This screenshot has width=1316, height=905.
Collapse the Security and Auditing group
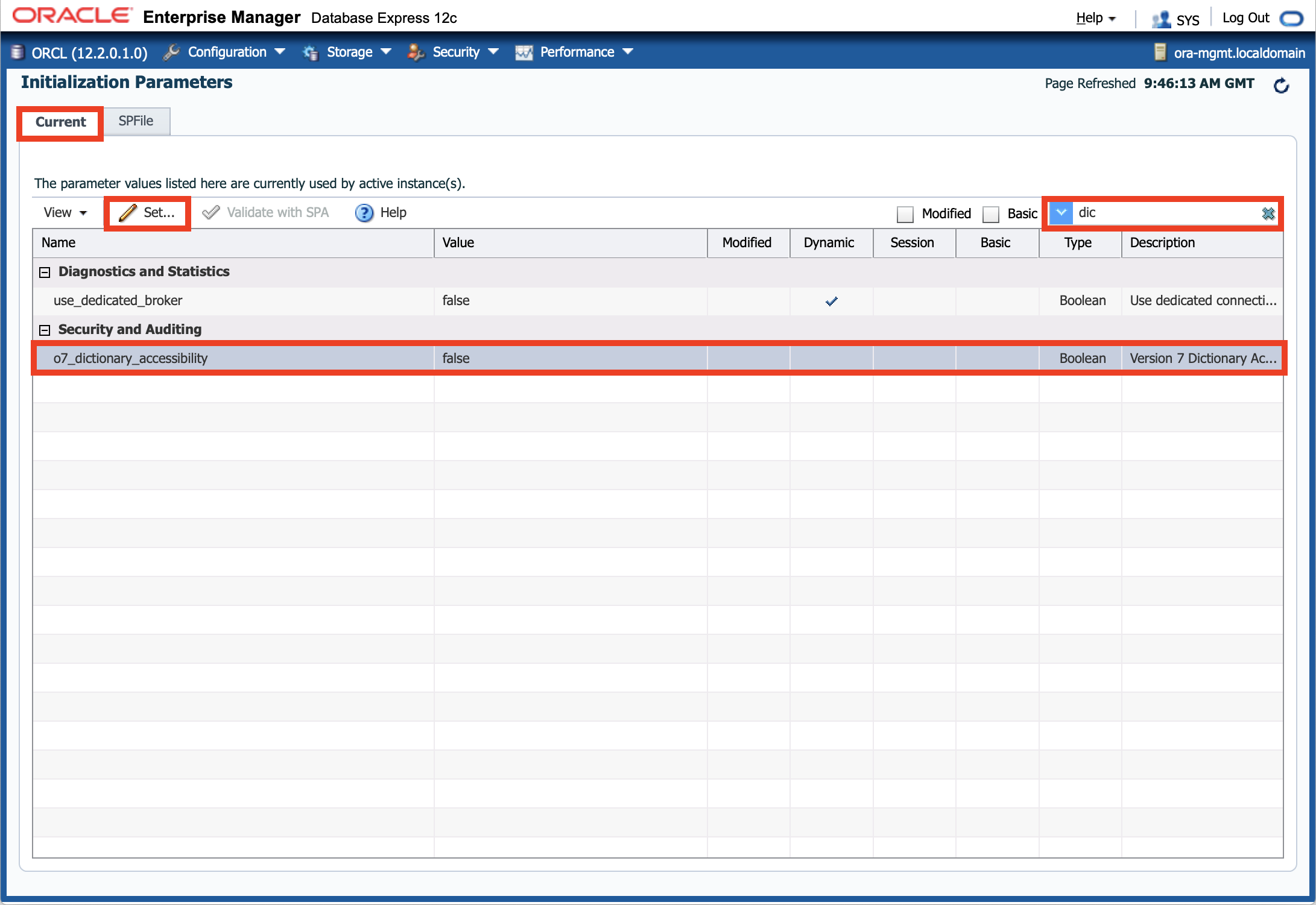(45, 330)
